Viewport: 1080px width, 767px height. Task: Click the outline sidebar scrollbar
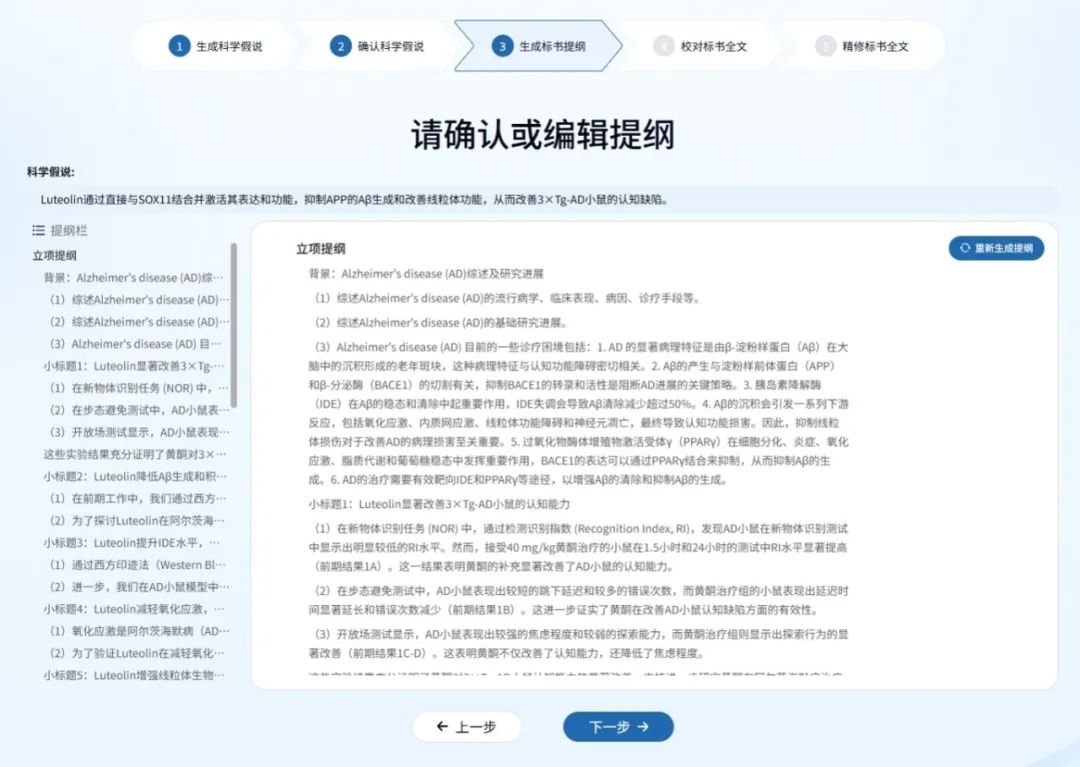[233, 325]
